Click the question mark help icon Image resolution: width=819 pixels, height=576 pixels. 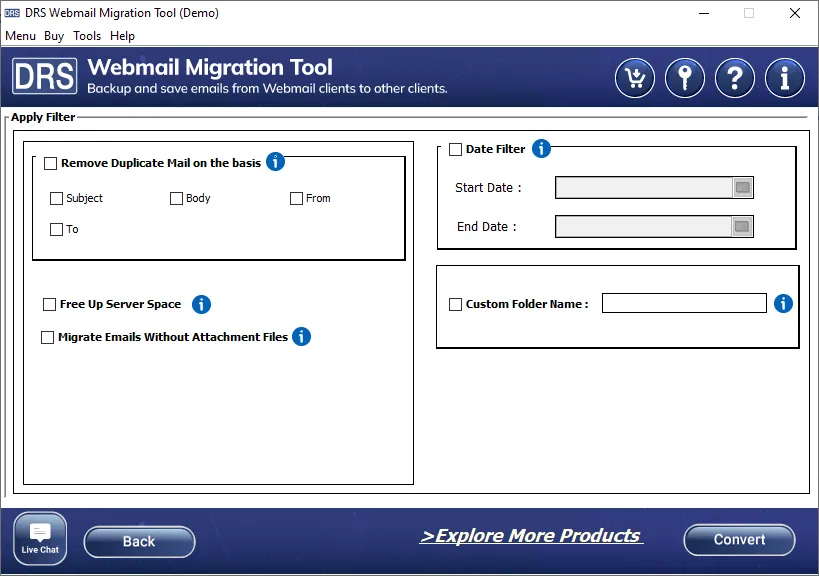pyautogui.click(x=735, y=78)
